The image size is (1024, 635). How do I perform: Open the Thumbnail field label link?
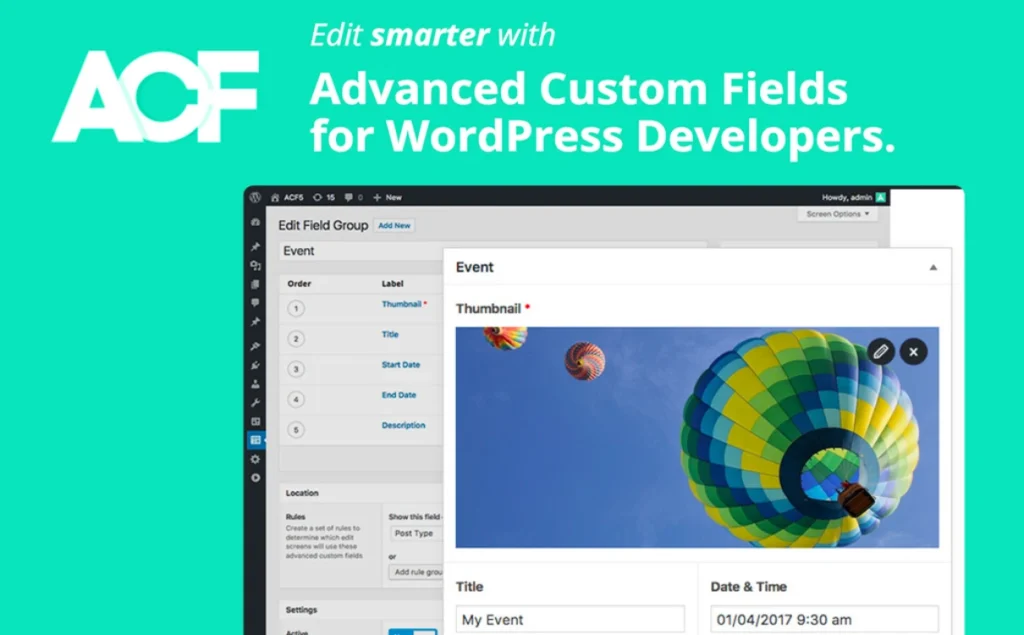(402, 304)
